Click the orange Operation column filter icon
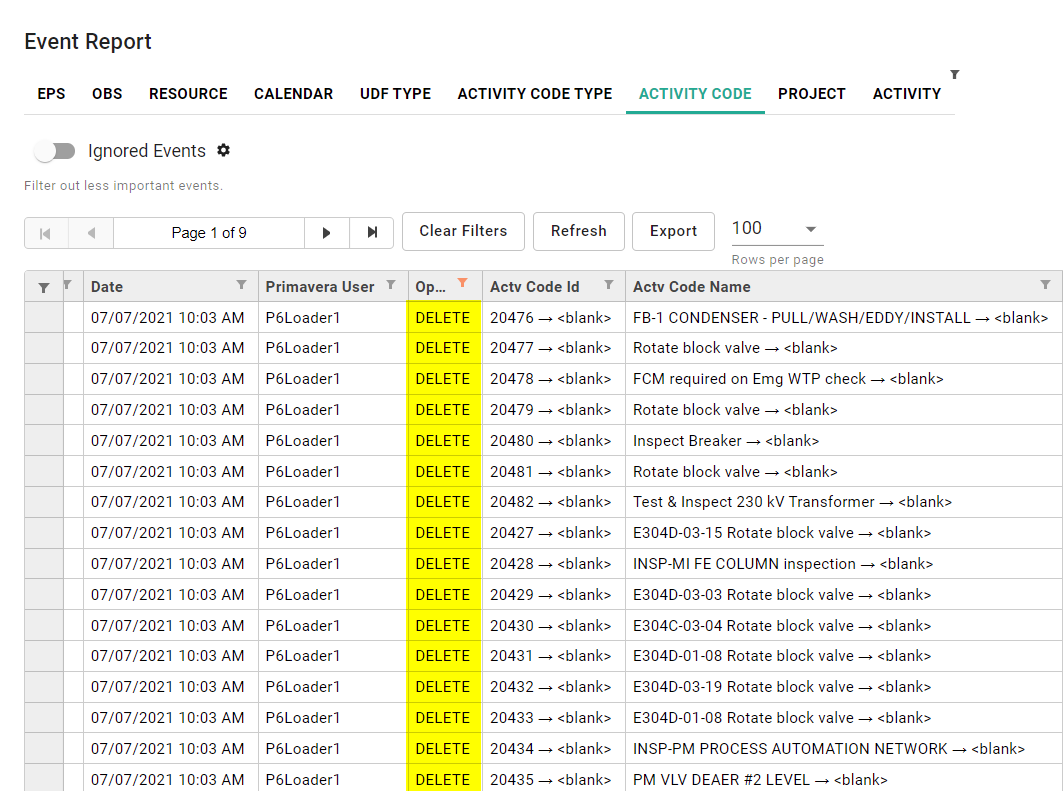 (462, 284)
